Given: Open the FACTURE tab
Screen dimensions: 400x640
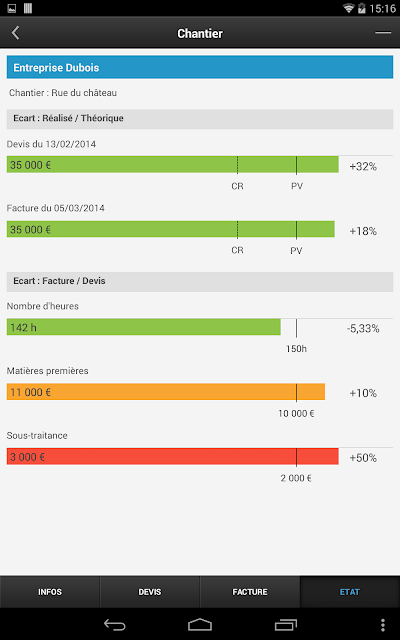Looking at the screenshot, I should (250, 592).
